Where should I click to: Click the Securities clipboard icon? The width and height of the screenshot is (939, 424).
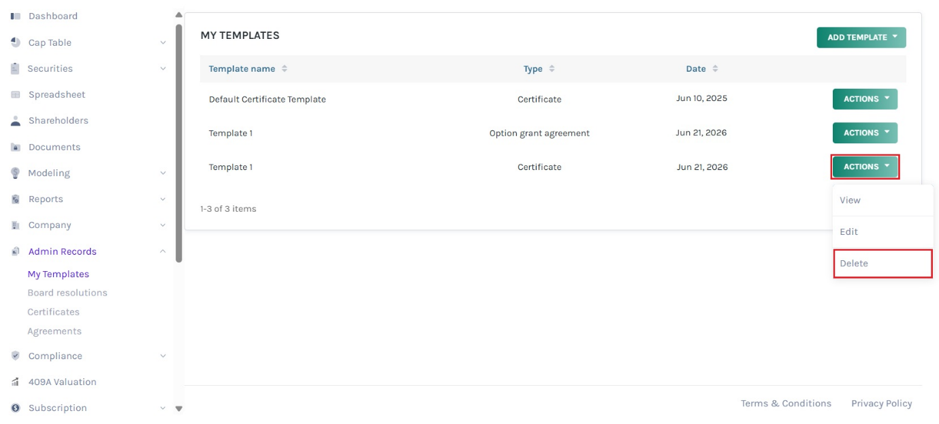click(x=16, y=69)
